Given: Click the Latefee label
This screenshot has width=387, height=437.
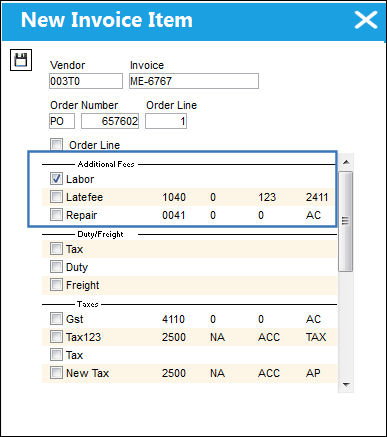Looking at the screenshot, I should coord(84,197).
